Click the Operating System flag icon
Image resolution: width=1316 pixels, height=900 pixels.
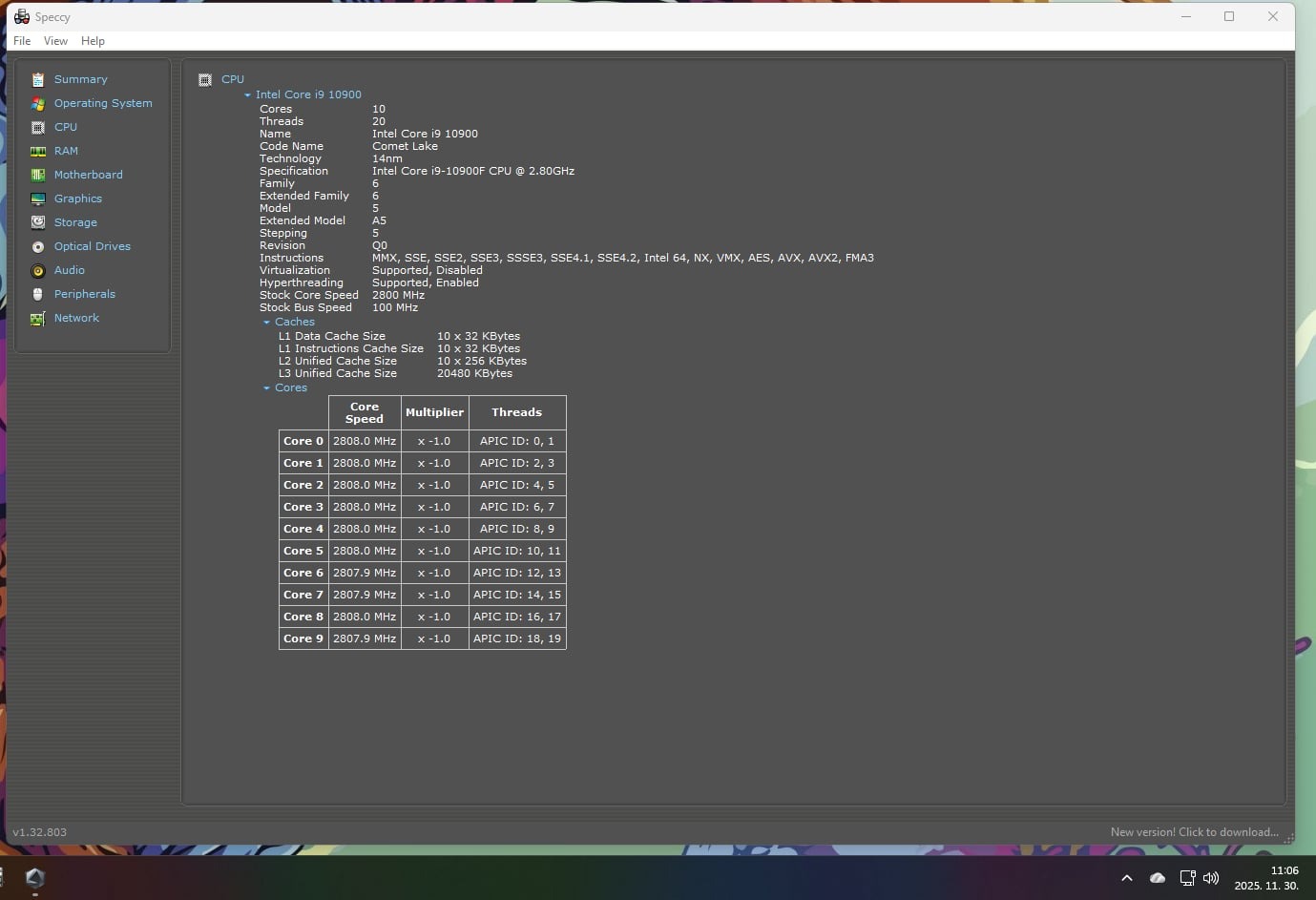[38, 103]
